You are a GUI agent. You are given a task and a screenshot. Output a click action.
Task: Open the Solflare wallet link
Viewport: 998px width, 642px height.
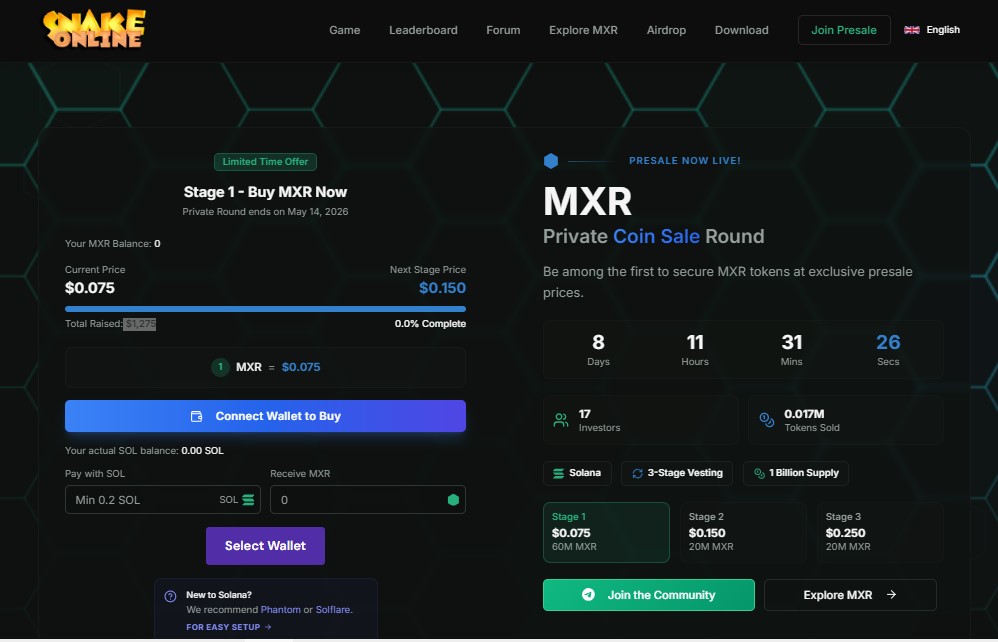tap(333, 610)
